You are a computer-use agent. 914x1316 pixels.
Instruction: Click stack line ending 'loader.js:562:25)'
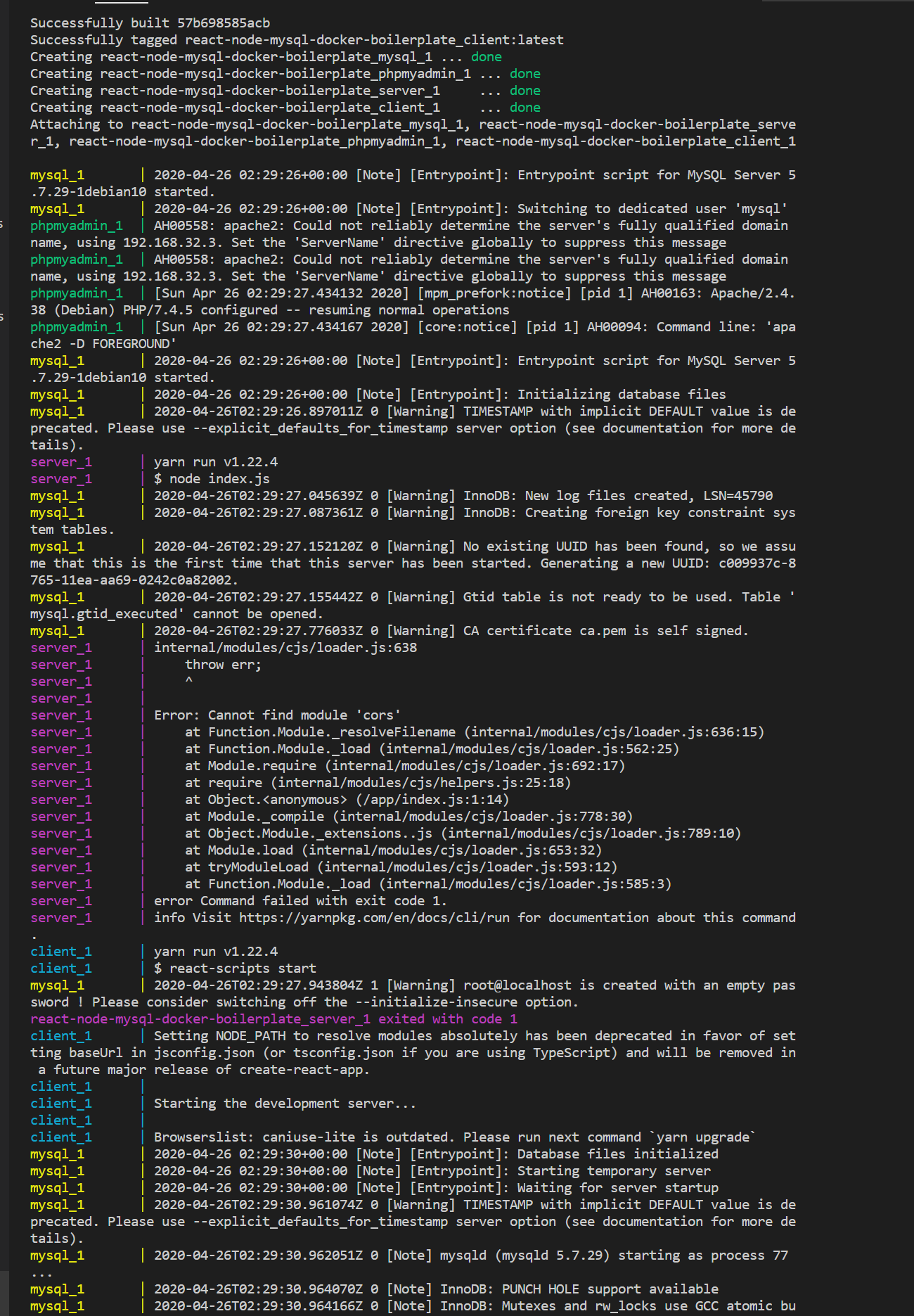(x=432, y=749)
